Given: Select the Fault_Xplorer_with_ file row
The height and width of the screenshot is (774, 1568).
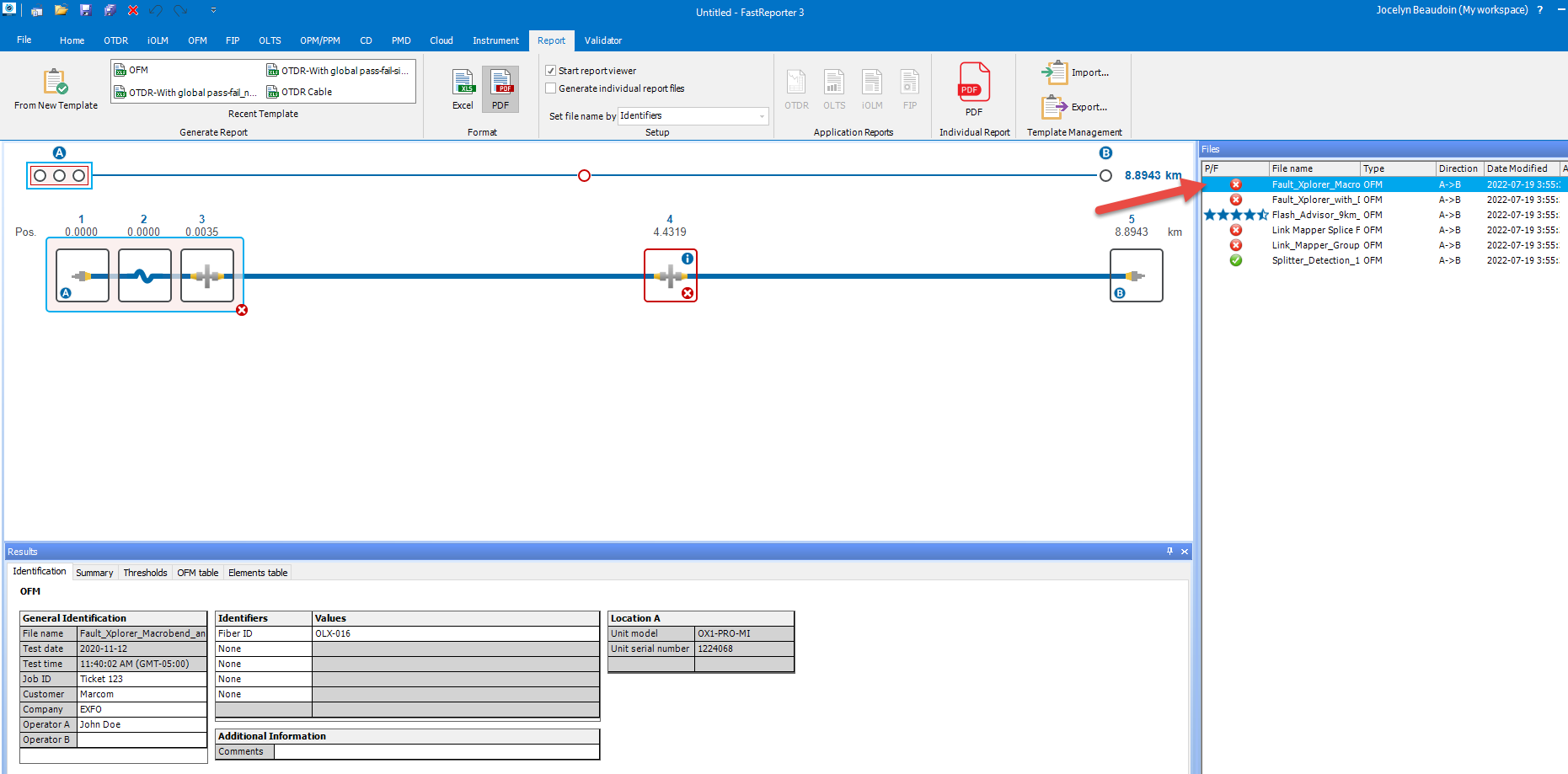Looking at the screenshot, I should point(1384,200).
